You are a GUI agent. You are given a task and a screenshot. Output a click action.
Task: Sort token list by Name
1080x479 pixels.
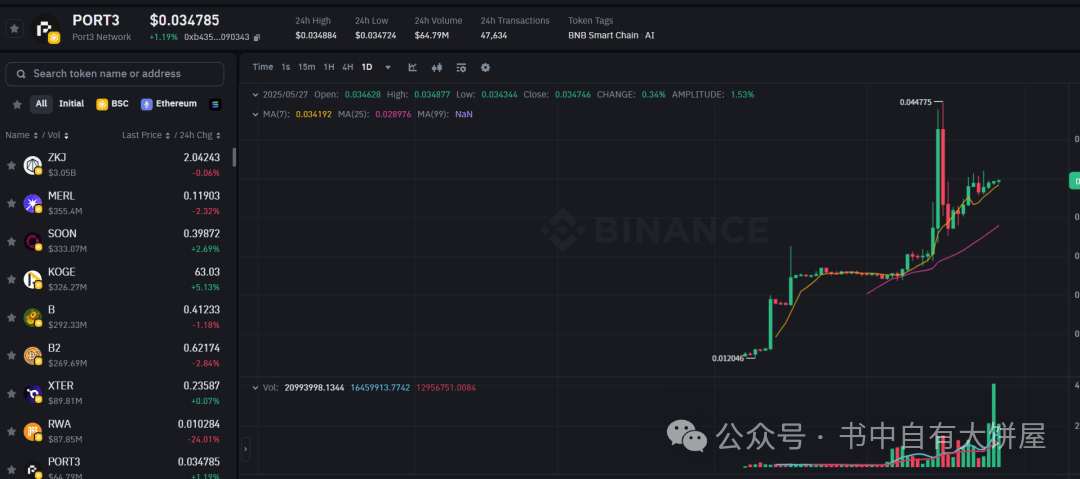(x=21, y=136)
